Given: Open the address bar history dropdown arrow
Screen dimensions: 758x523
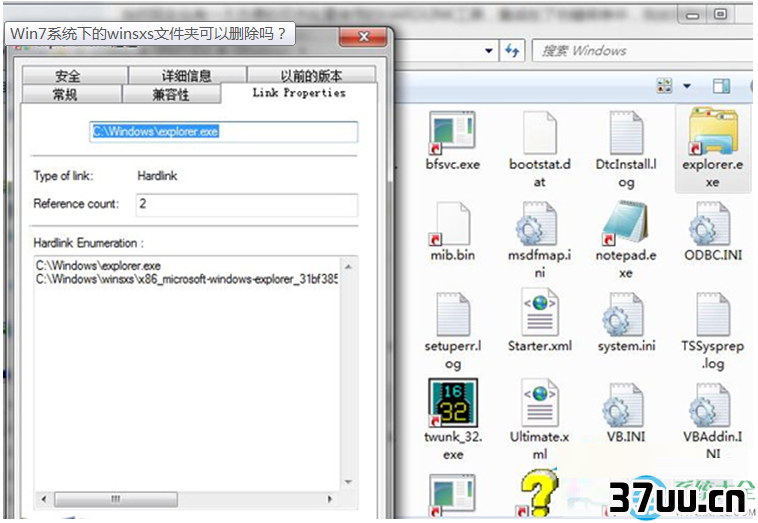Looking at the screenshot, I should [x=489, y=50].
